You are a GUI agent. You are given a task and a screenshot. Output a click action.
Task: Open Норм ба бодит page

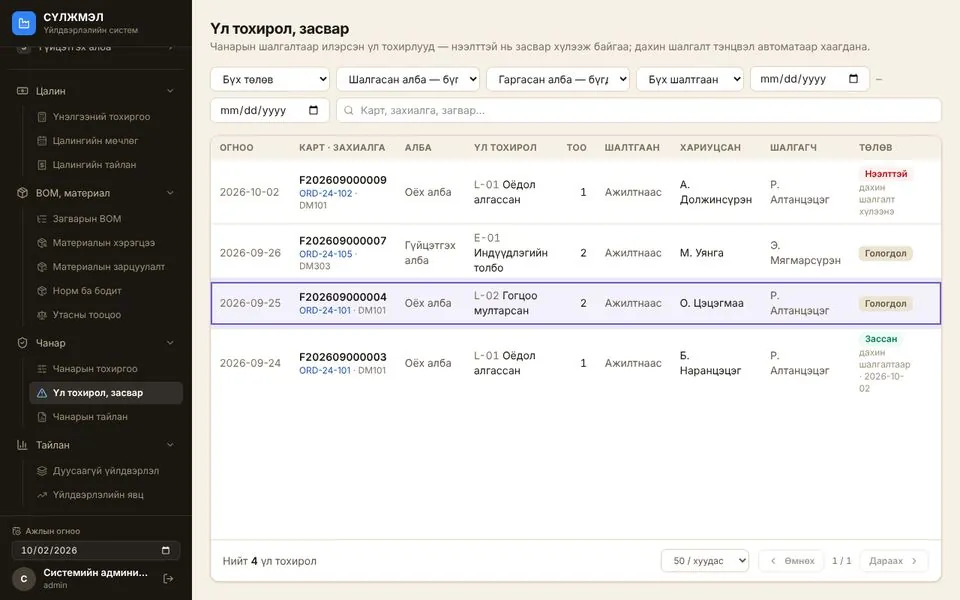pyautogui.click(x=106, y=291)
